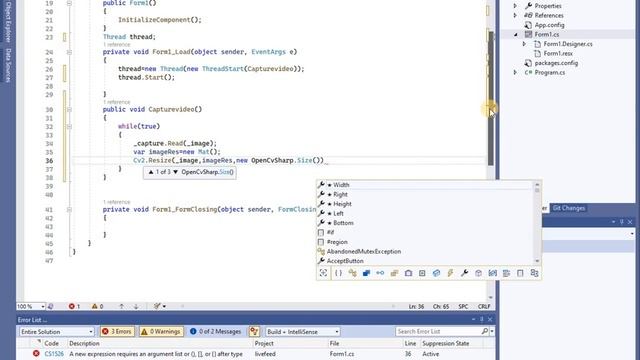Sort Error List by Description column
The width and height of the screenshot is (640, 360).
pyautogui.click(x=84, y=343)
